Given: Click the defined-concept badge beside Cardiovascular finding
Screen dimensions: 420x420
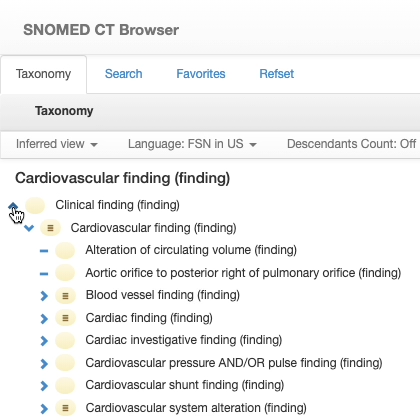Looking at the screenshot, I should (50, 228).
